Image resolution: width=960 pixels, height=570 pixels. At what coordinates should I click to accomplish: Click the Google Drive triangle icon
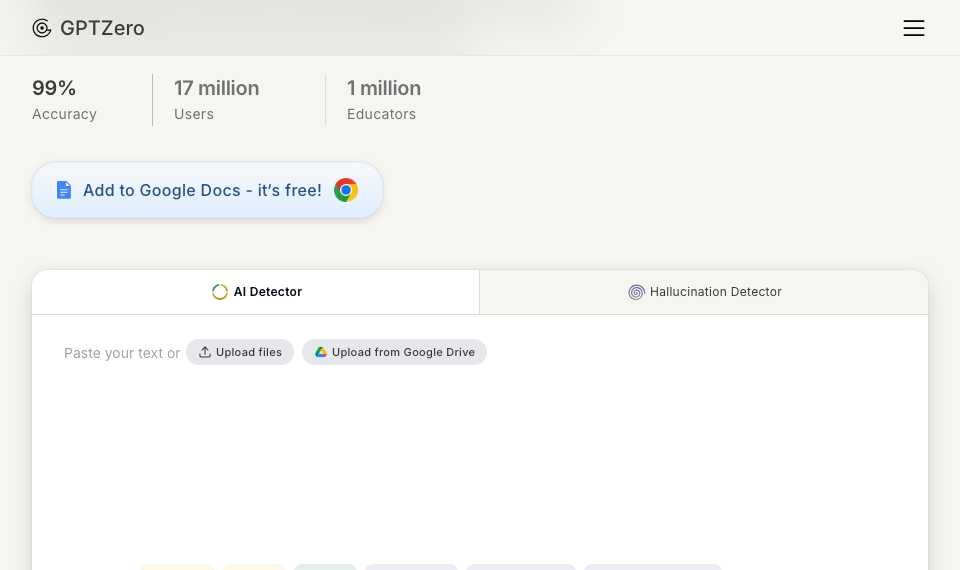(320, 352)
